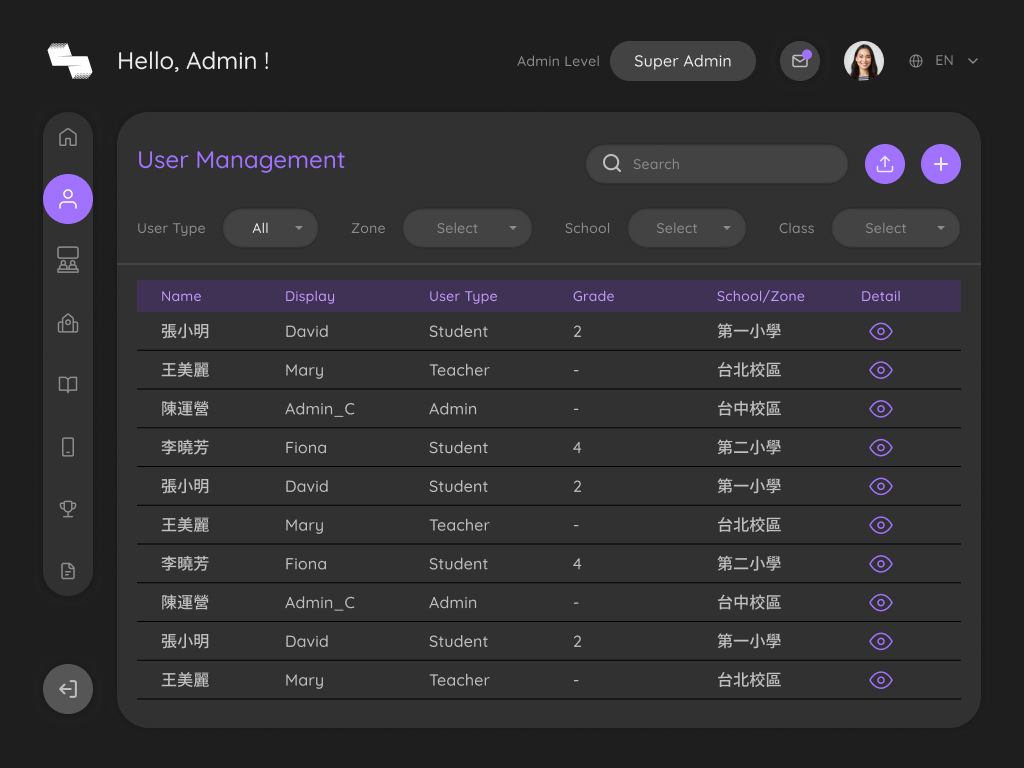This screenshot has height=768, width=1024.
Task: Select the name 張小明 in the first row
Action: 185,331
